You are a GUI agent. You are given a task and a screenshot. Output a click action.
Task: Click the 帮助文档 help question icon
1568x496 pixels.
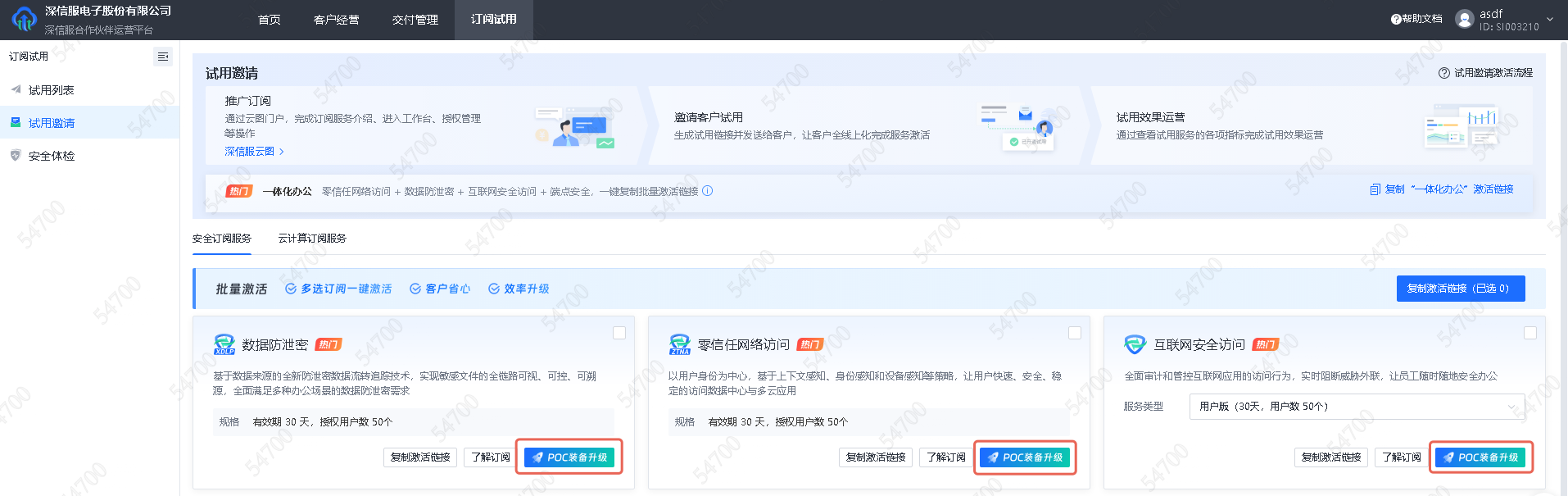(x=1395, y=19)
